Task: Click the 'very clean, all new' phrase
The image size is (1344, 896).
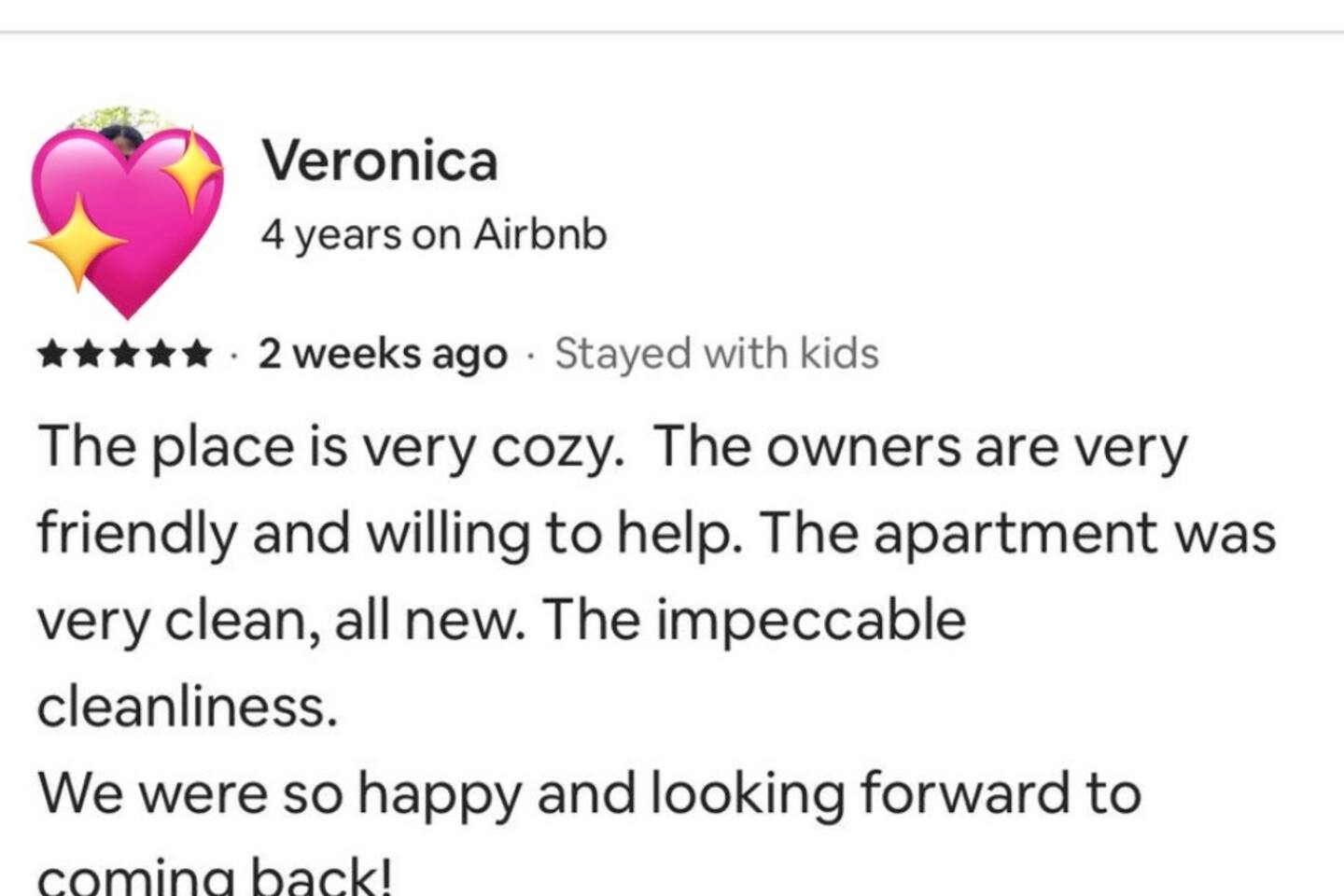Action: point(280,621)
